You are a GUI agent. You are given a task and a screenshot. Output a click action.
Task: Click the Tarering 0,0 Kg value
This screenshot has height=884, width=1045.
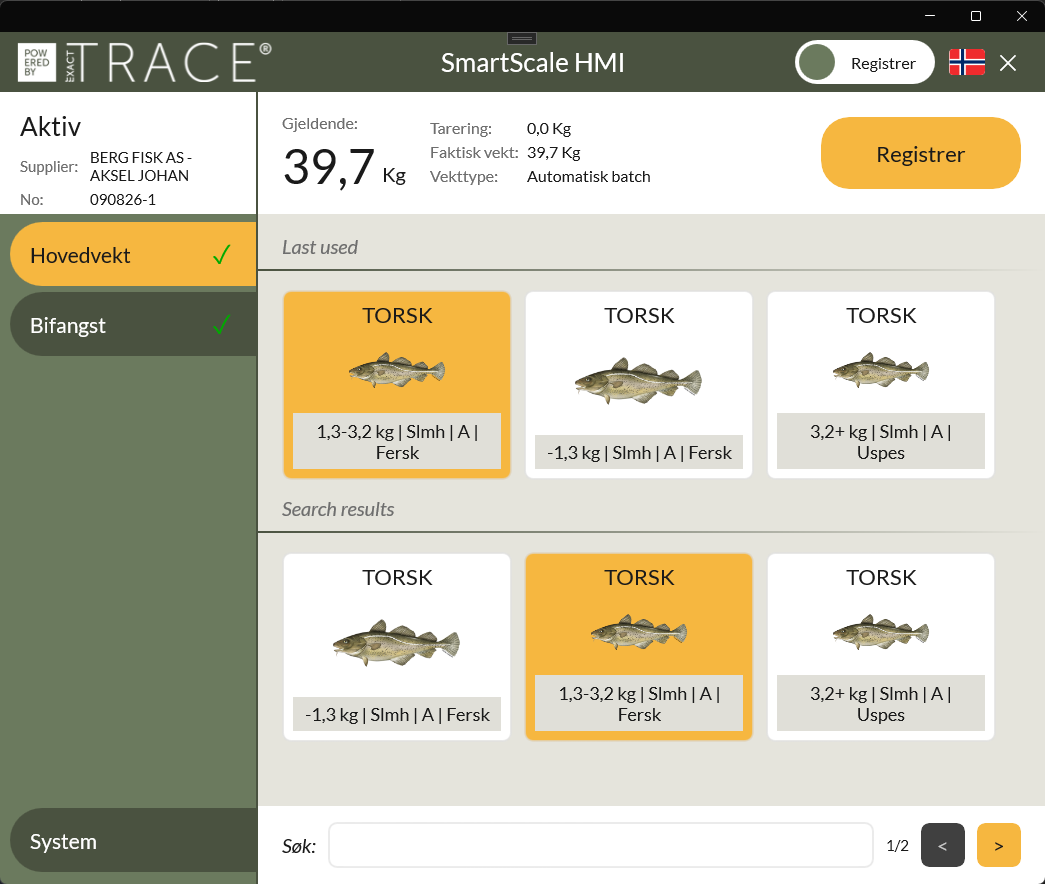[548, 129]
